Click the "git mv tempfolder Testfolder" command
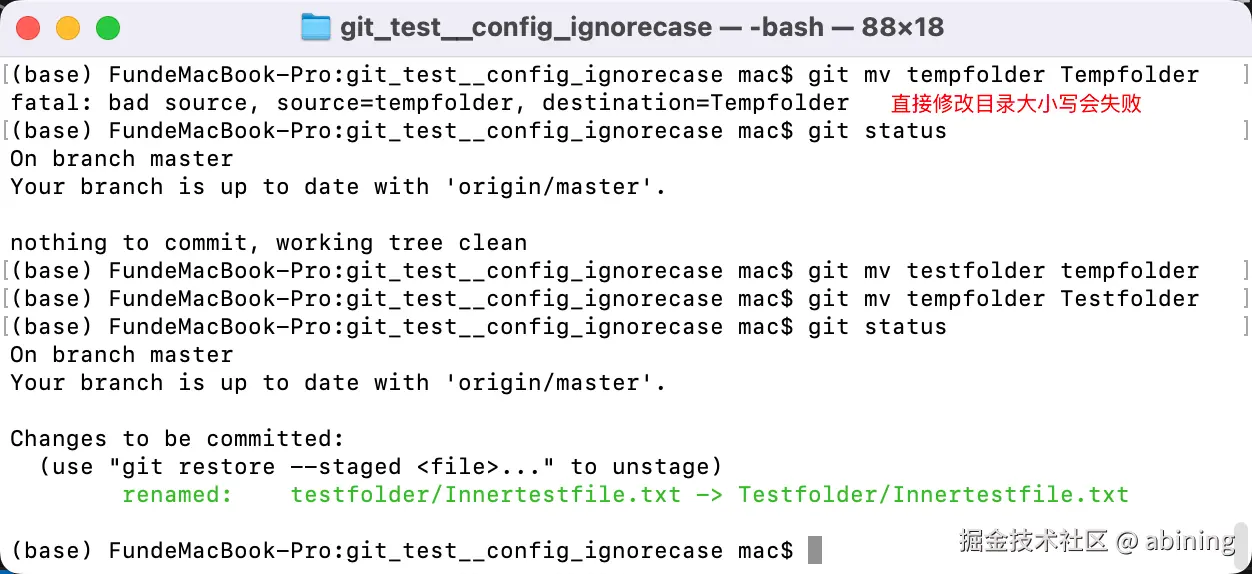 pos(1003,299)
